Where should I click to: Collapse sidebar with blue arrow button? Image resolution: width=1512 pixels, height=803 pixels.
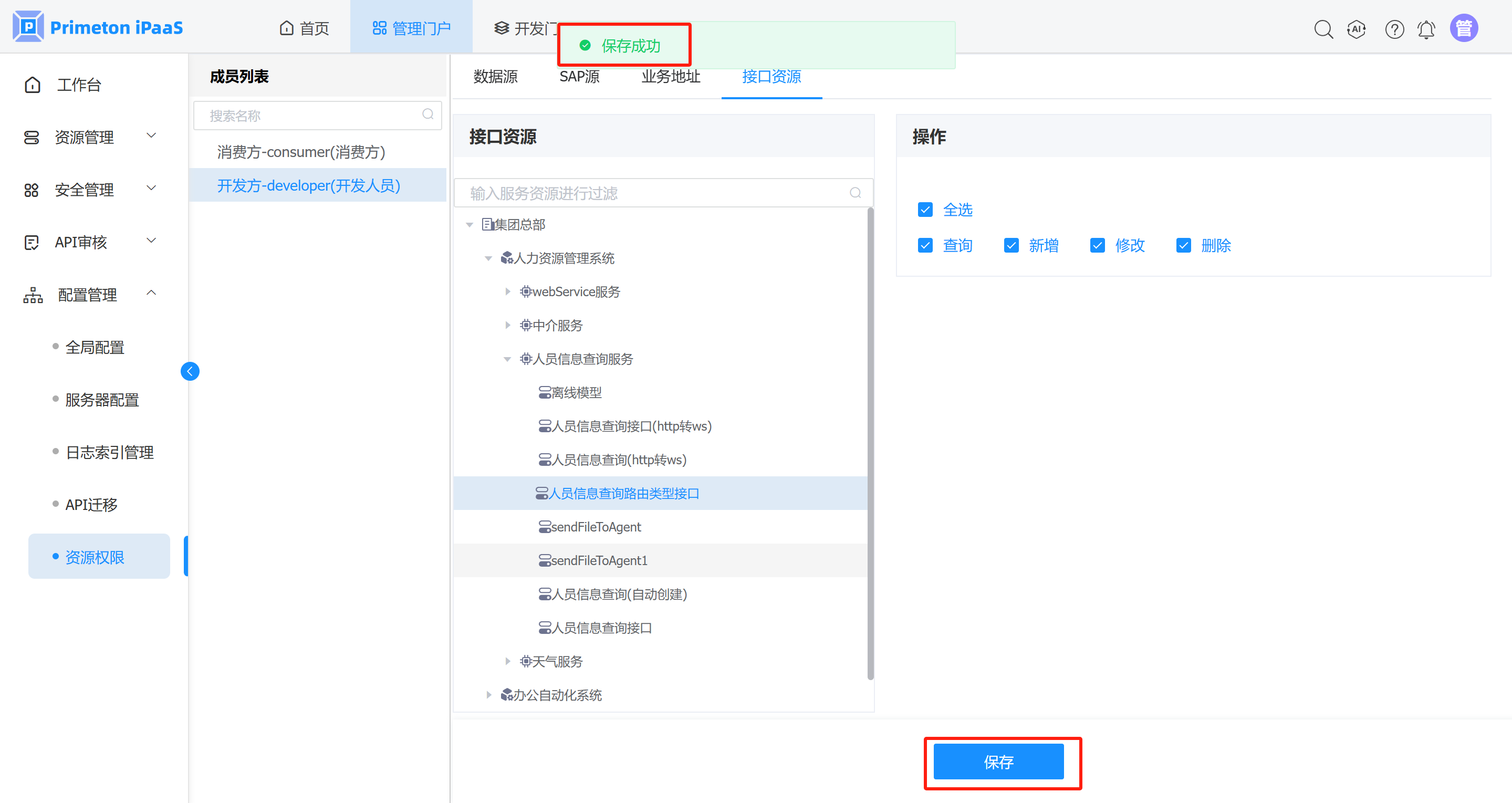190,371
